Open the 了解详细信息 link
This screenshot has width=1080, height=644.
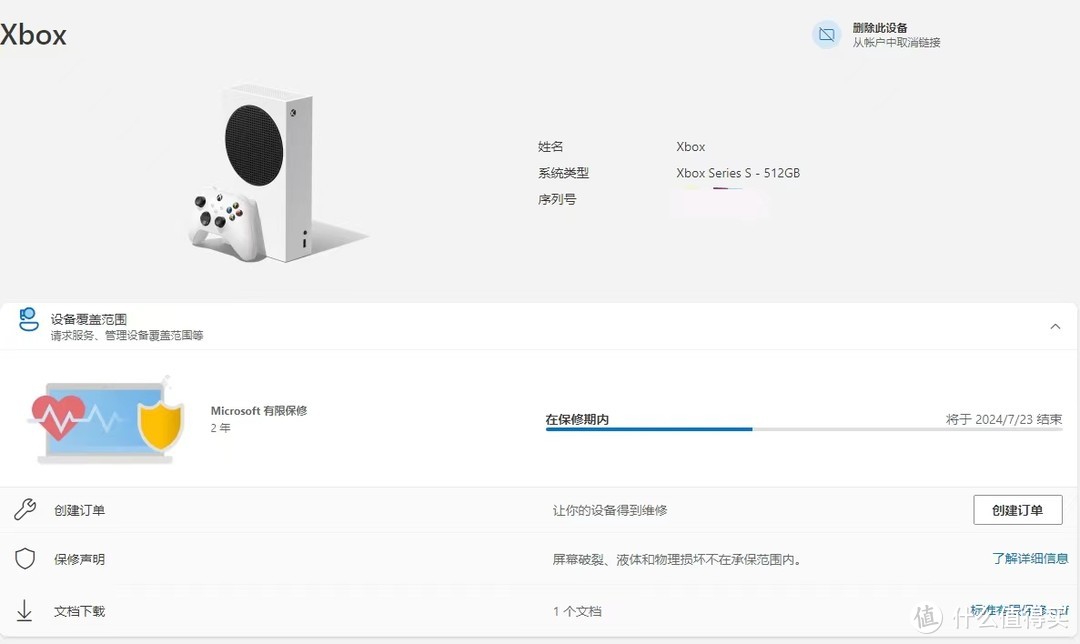[x=1030, y=558]
